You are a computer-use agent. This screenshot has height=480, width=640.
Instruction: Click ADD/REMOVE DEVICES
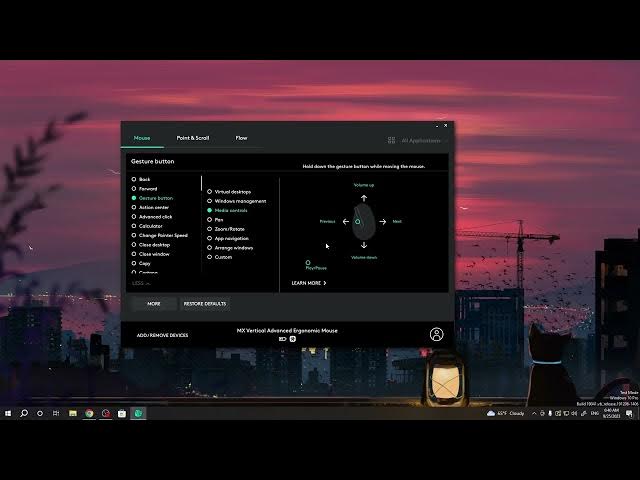[162, 335]
